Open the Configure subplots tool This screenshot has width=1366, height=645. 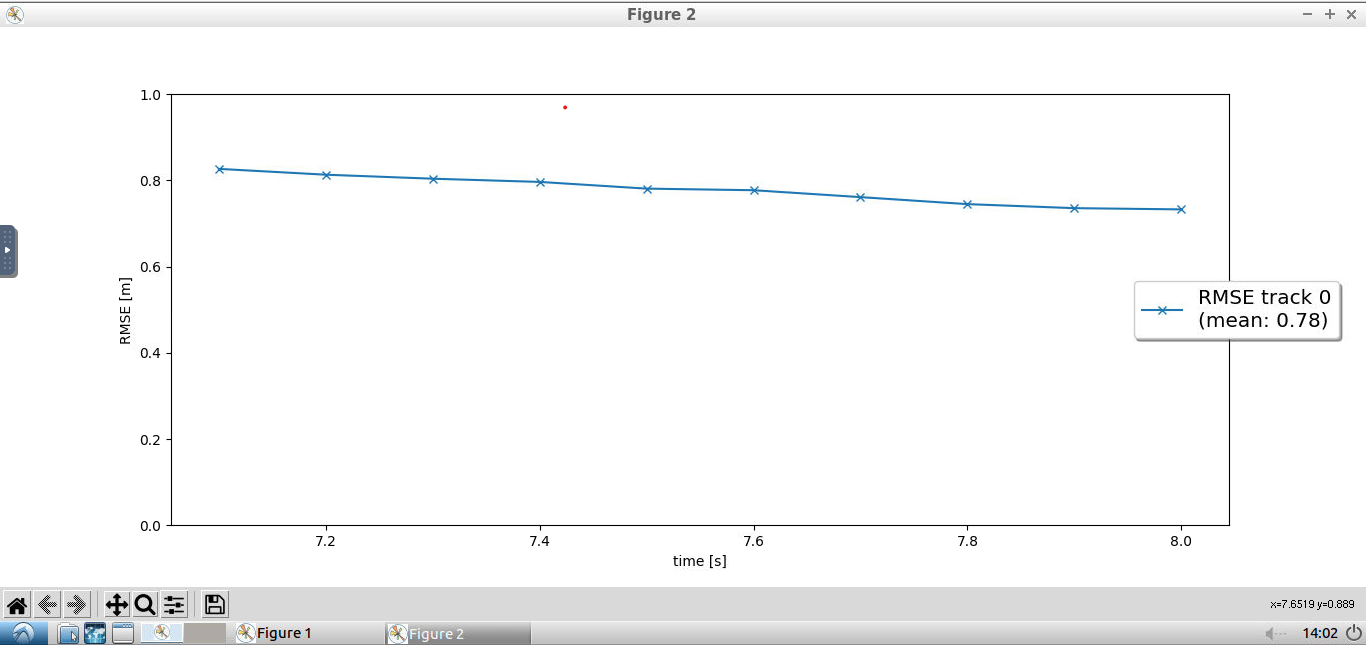[174, 604]
